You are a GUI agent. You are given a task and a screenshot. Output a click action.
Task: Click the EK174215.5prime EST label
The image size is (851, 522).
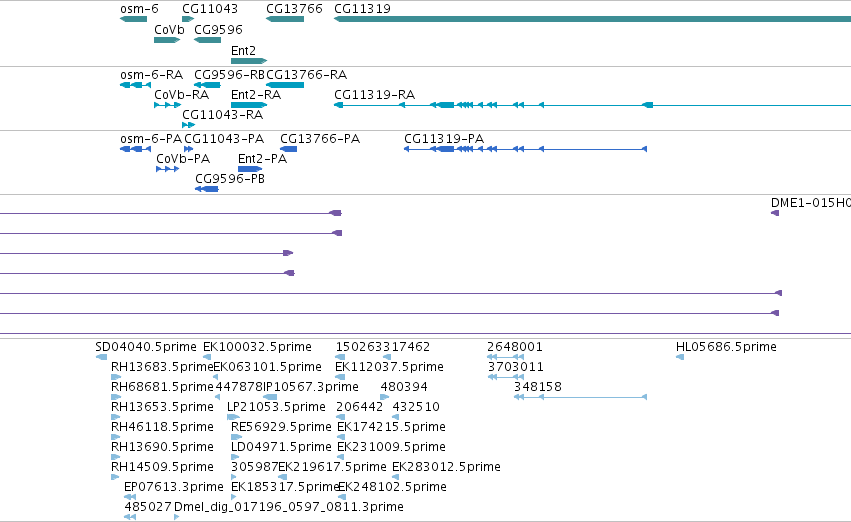[391, 427]
